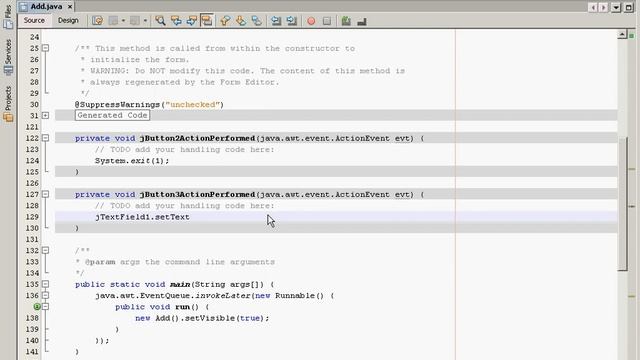Image resolution: width=640 pixels, height=360 pixels.
Task: Shift the line left
Action: tap(276, 20)
